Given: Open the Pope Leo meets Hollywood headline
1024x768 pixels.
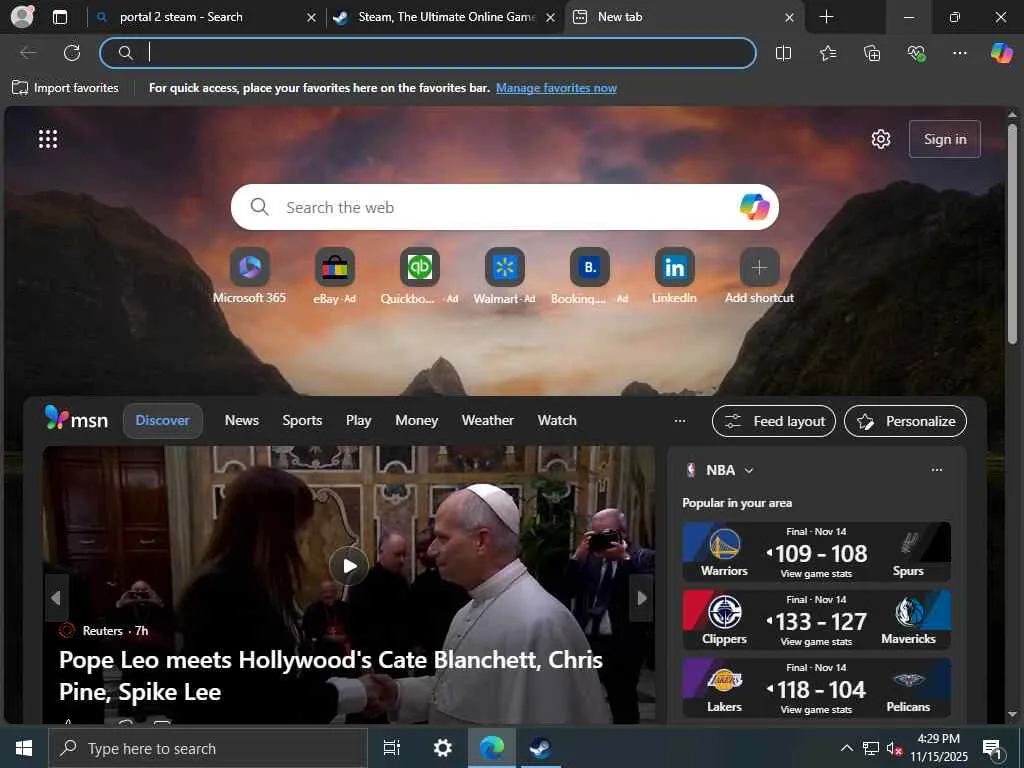Looking at the screenshot, I should point(330,675).
